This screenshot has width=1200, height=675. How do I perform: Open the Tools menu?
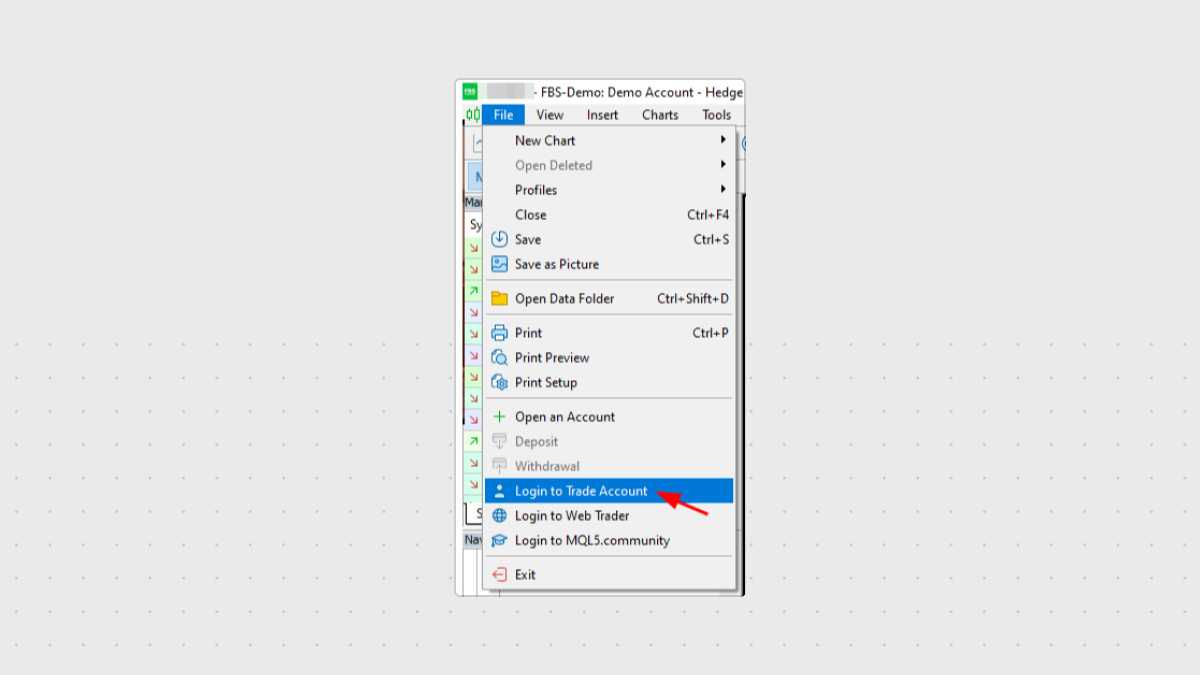(716, 115)
